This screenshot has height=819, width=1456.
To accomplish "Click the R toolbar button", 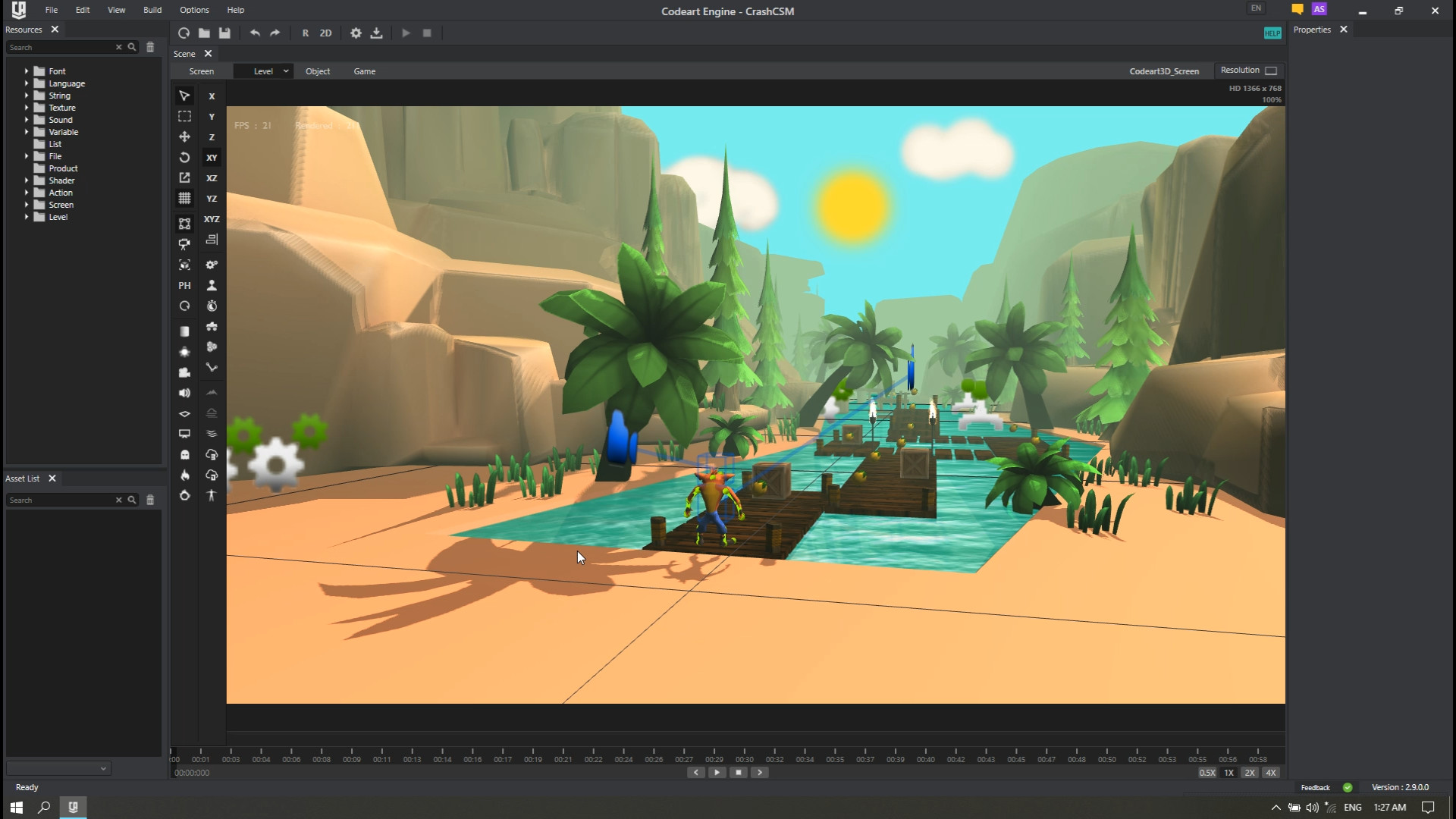I will (306, 33).
